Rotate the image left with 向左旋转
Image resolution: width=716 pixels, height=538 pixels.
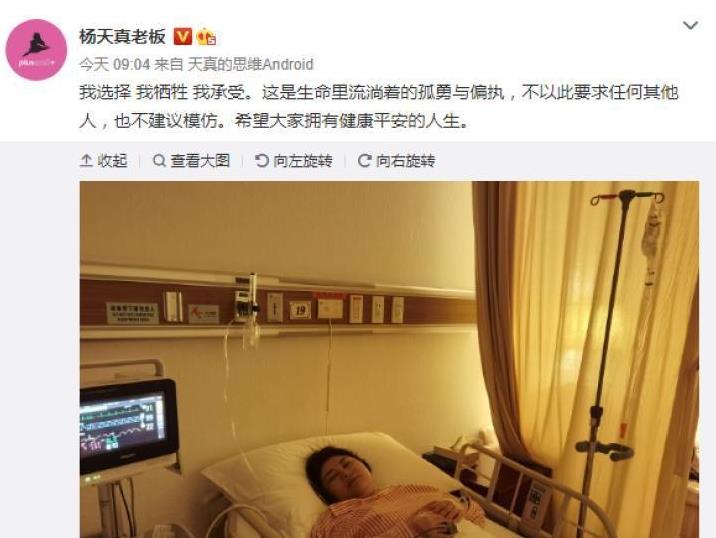pyautogui.click(x=294, y=161)
